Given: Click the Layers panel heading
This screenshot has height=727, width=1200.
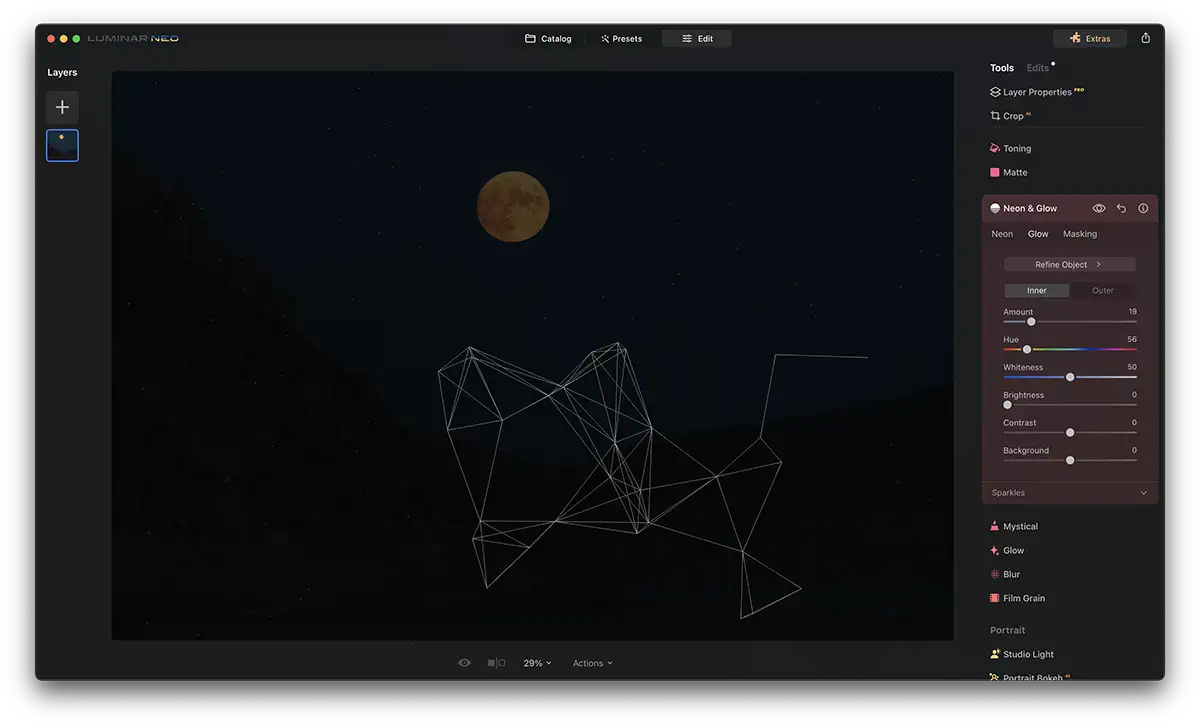Looking at the screenshot, I should [x=62, y=72].
